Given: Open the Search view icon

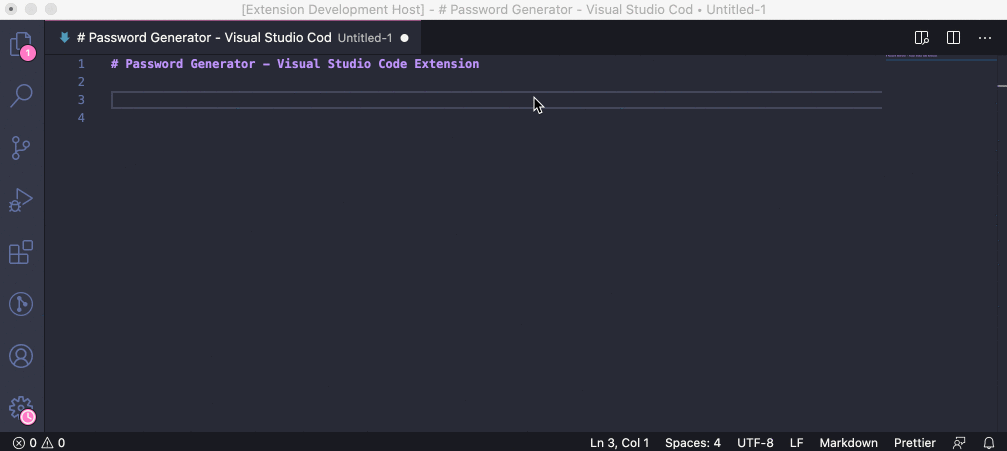Looking at the screenshot, I should pos(21,96).
